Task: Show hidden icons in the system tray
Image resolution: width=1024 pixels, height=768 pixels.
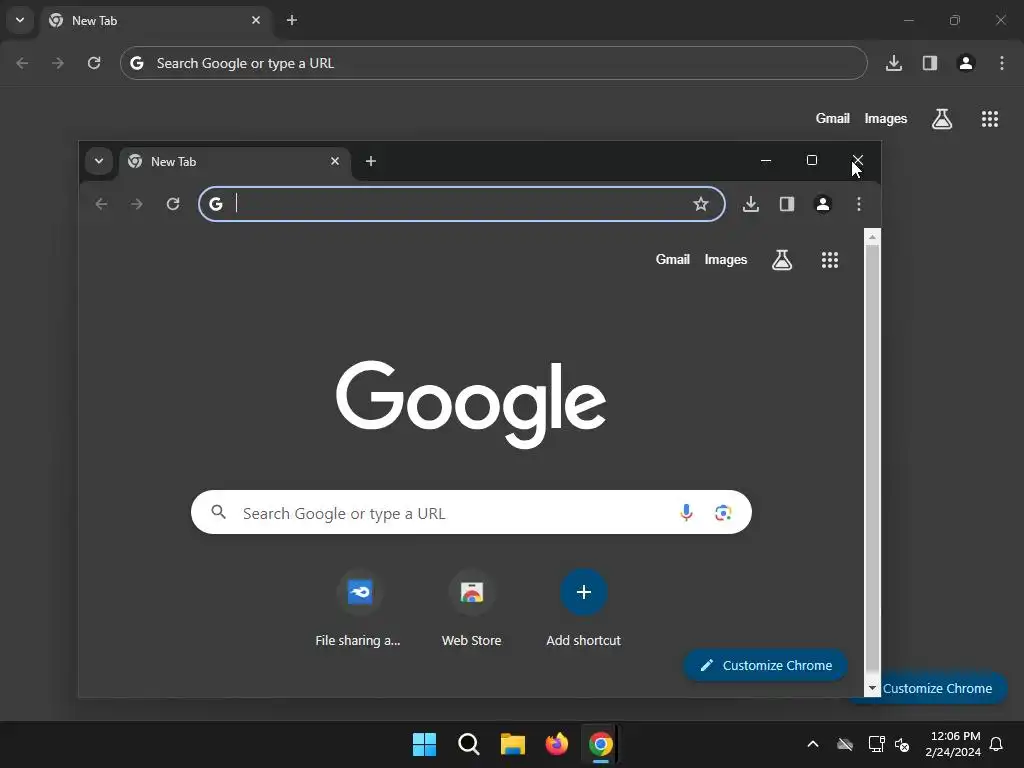Action: tap(812, 744)
